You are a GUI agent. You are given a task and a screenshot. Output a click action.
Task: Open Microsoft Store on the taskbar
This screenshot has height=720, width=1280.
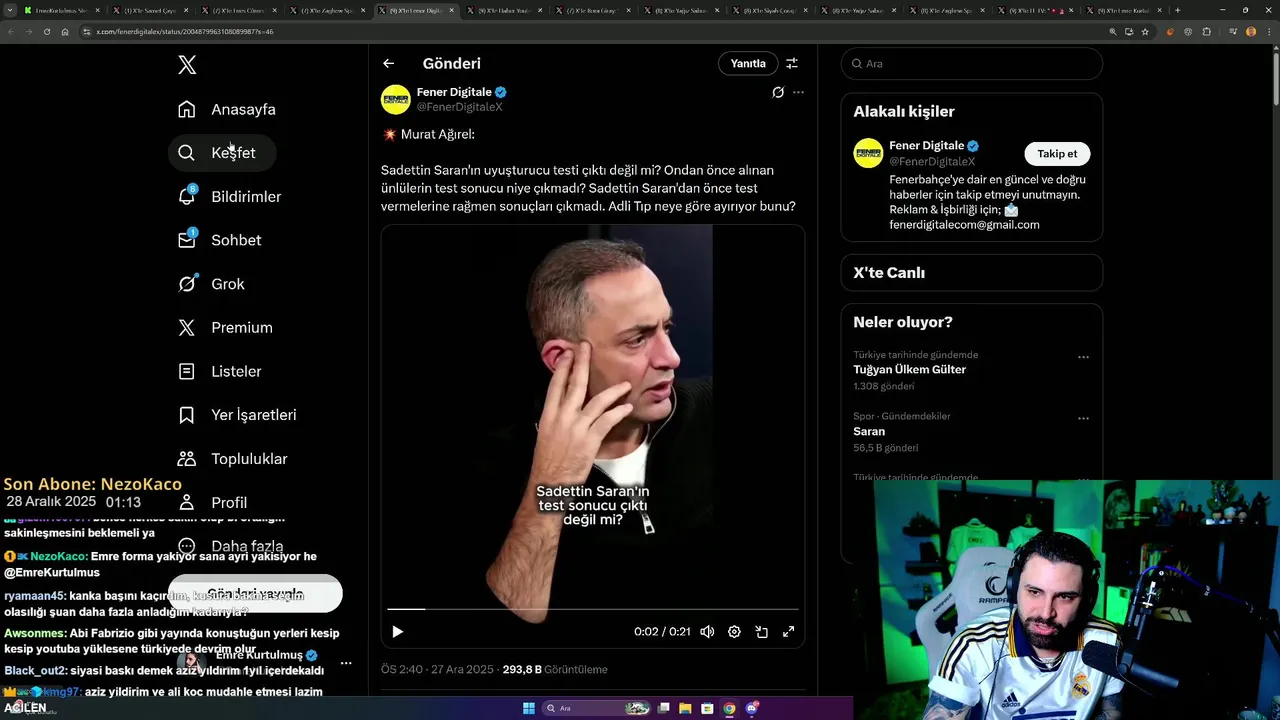tap(708, 708)
